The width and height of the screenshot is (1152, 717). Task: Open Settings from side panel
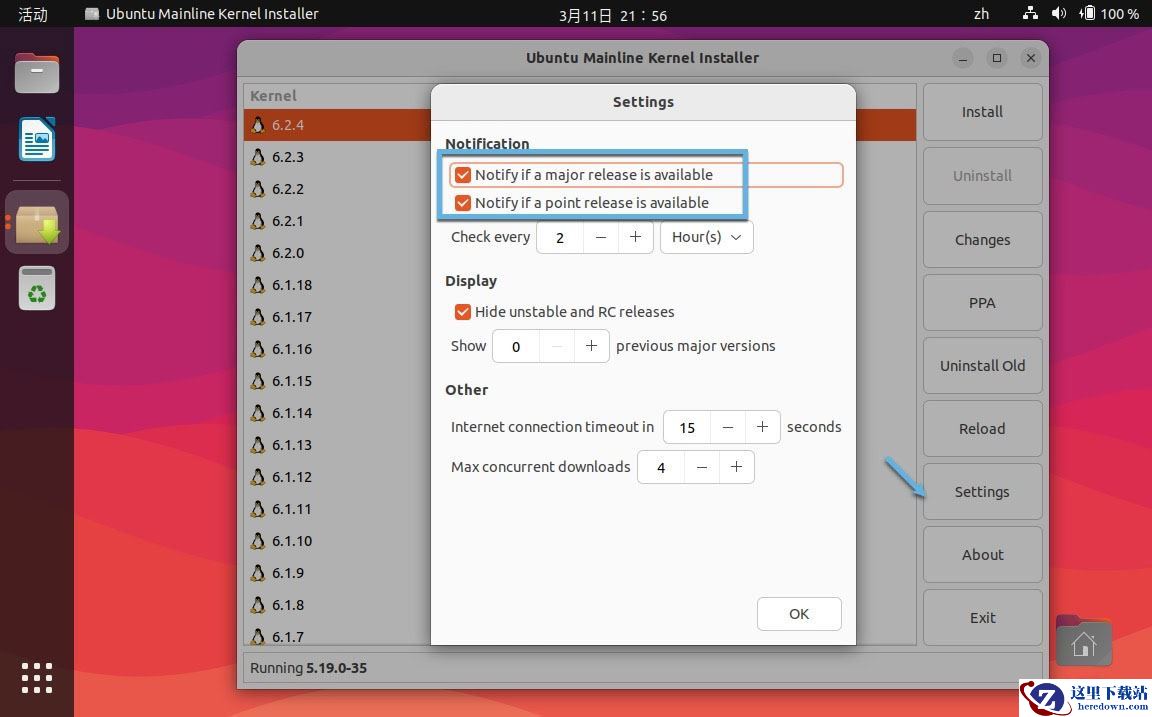pos(982,491)
